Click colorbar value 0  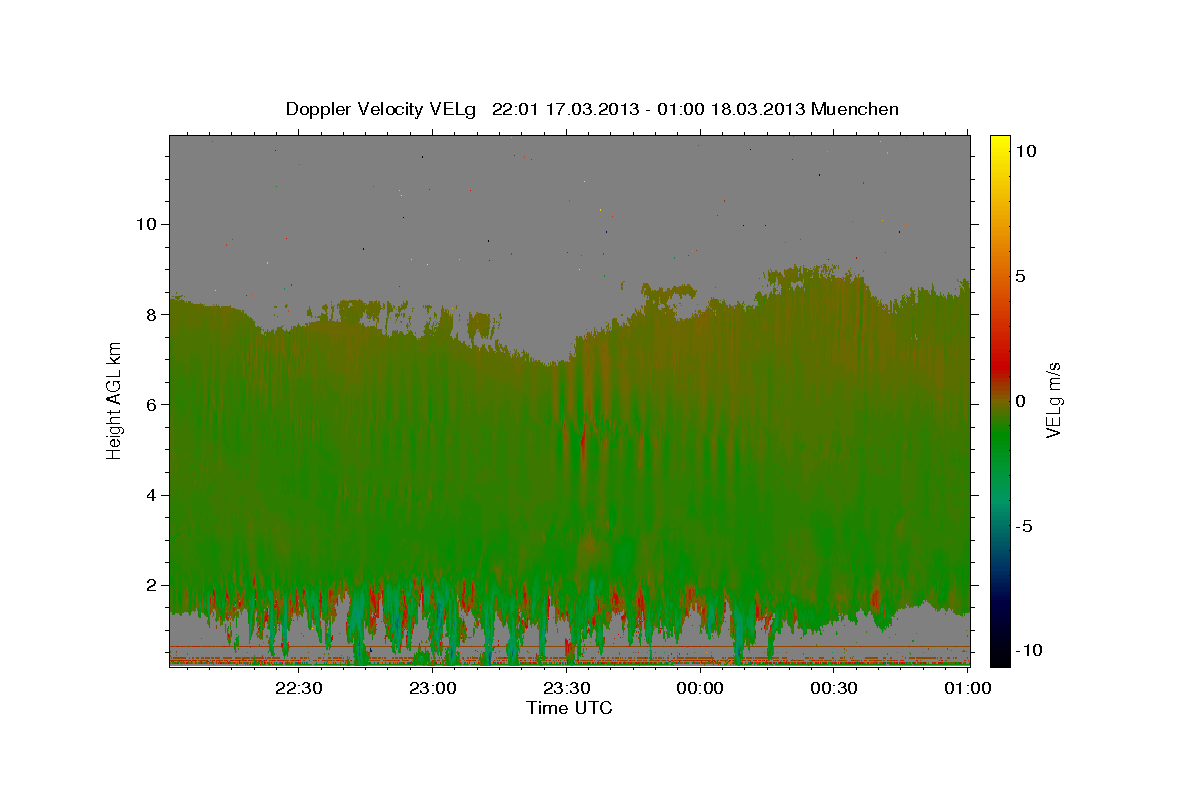coord(1020,401)
